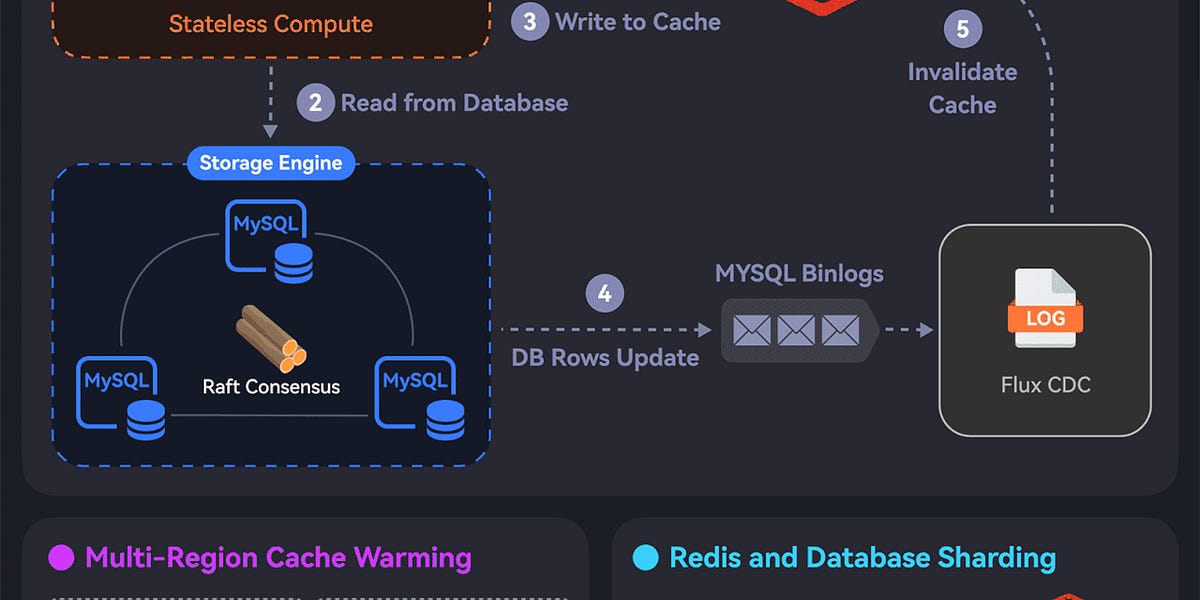The image size is (1200, 600).
Task: Expand the step 5 Invalidate Cache node
Action: (963, 29)
